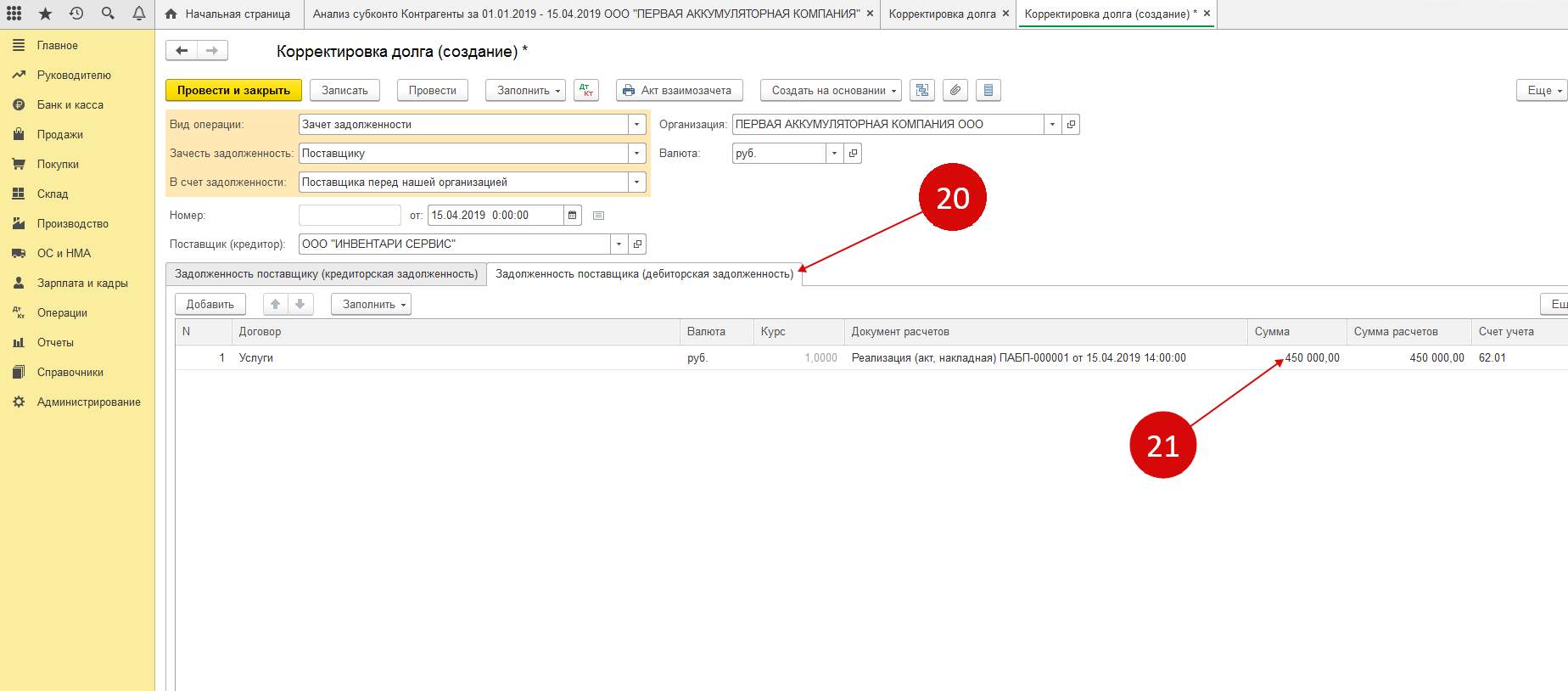Print Акт взаимозачета
The image size is (1568, 691).
tap(679, 90)
